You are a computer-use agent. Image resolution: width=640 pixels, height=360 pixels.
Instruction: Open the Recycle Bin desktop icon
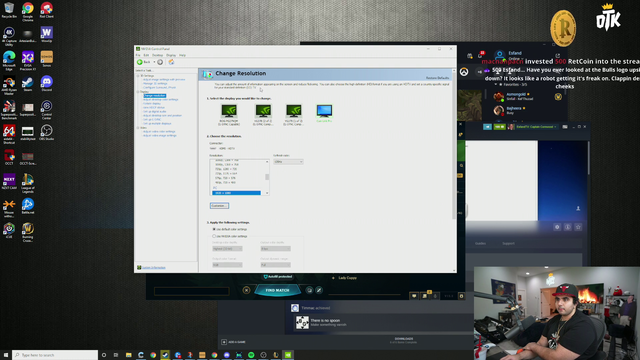coord(9,10)
